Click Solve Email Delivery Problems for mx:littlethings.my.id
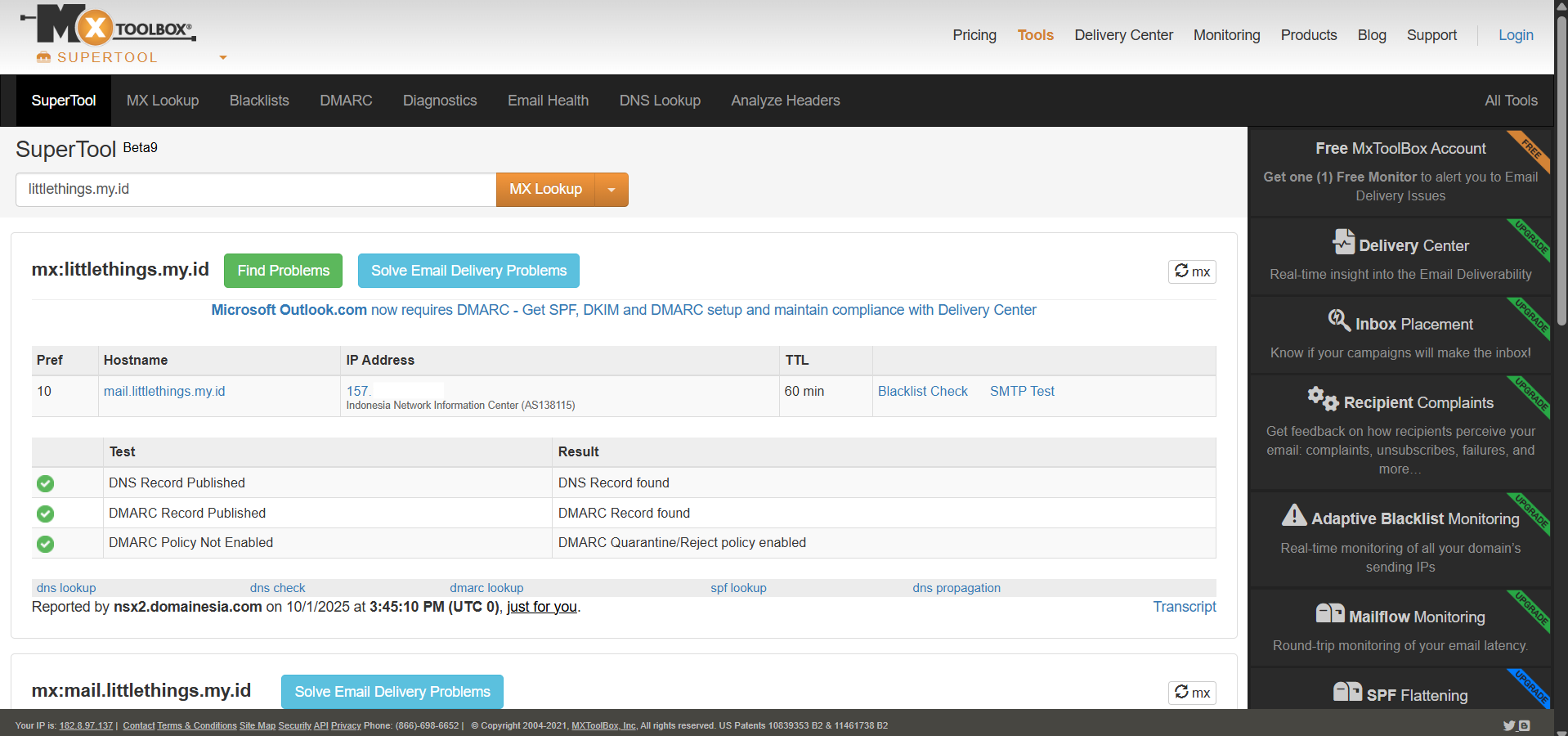1568x736 pixels. click(x=468, y=271)
